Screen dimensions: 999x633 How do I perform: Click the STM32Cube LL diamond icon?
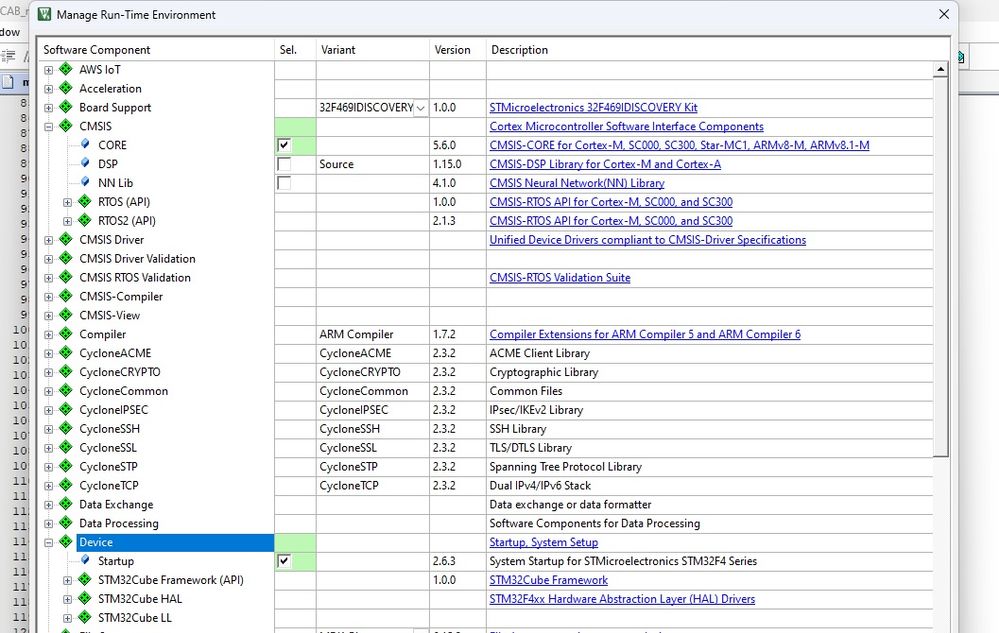tap(85, 617)
